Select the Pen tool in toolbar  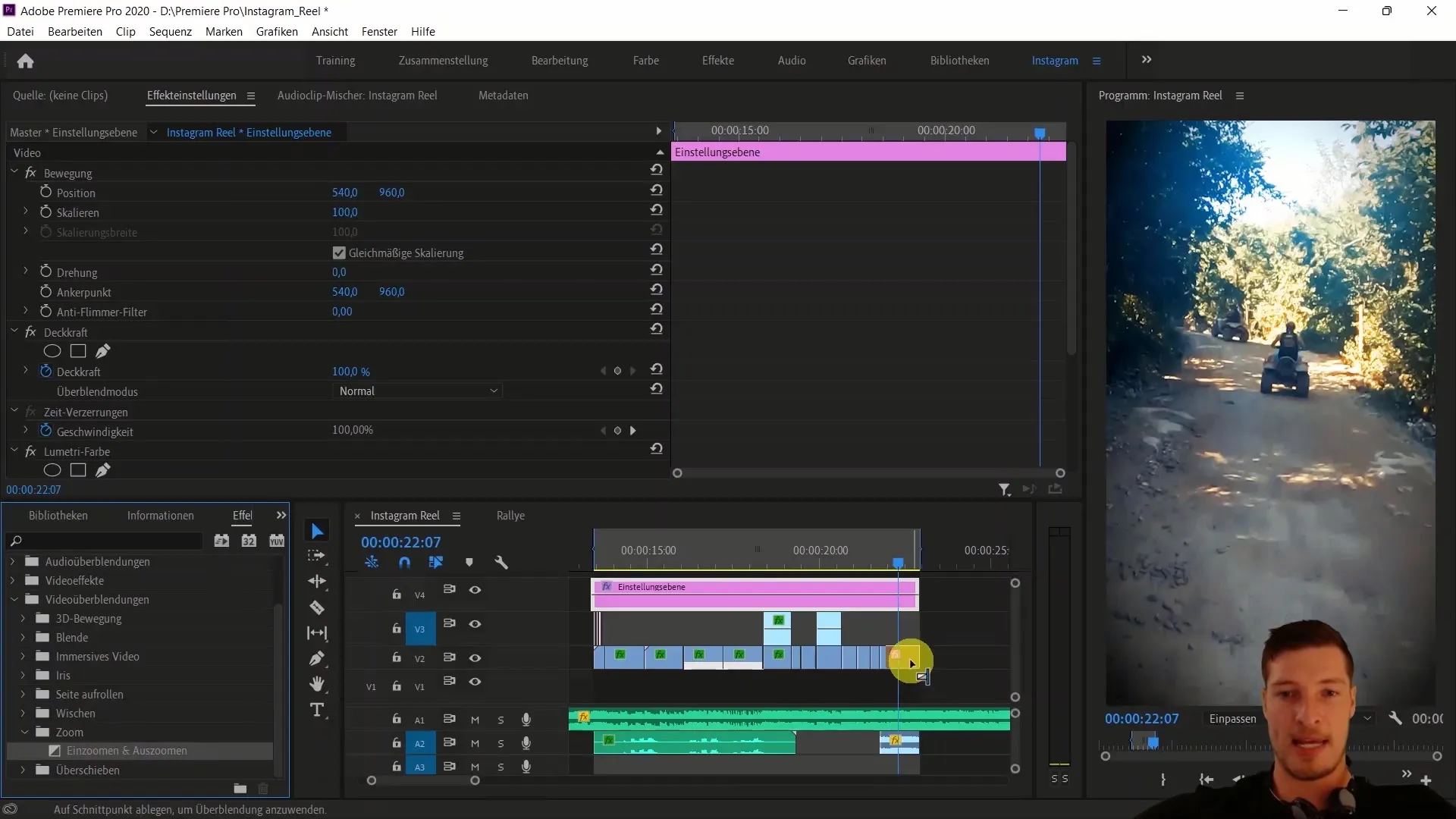click(317, 658)
